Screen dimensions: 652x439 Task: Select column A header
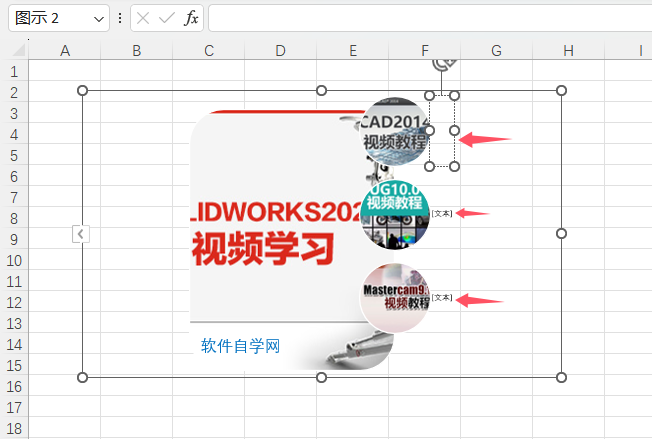(64, 51)
